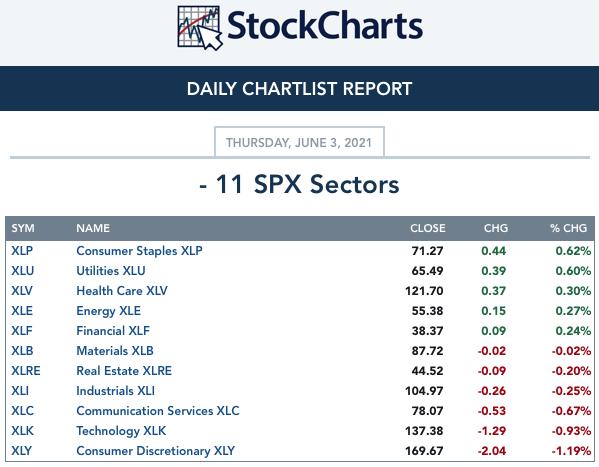Select the XLV ticker symbol
Image resolution: width=599 pixels, height=467 pixels.
tap(22, 290)
